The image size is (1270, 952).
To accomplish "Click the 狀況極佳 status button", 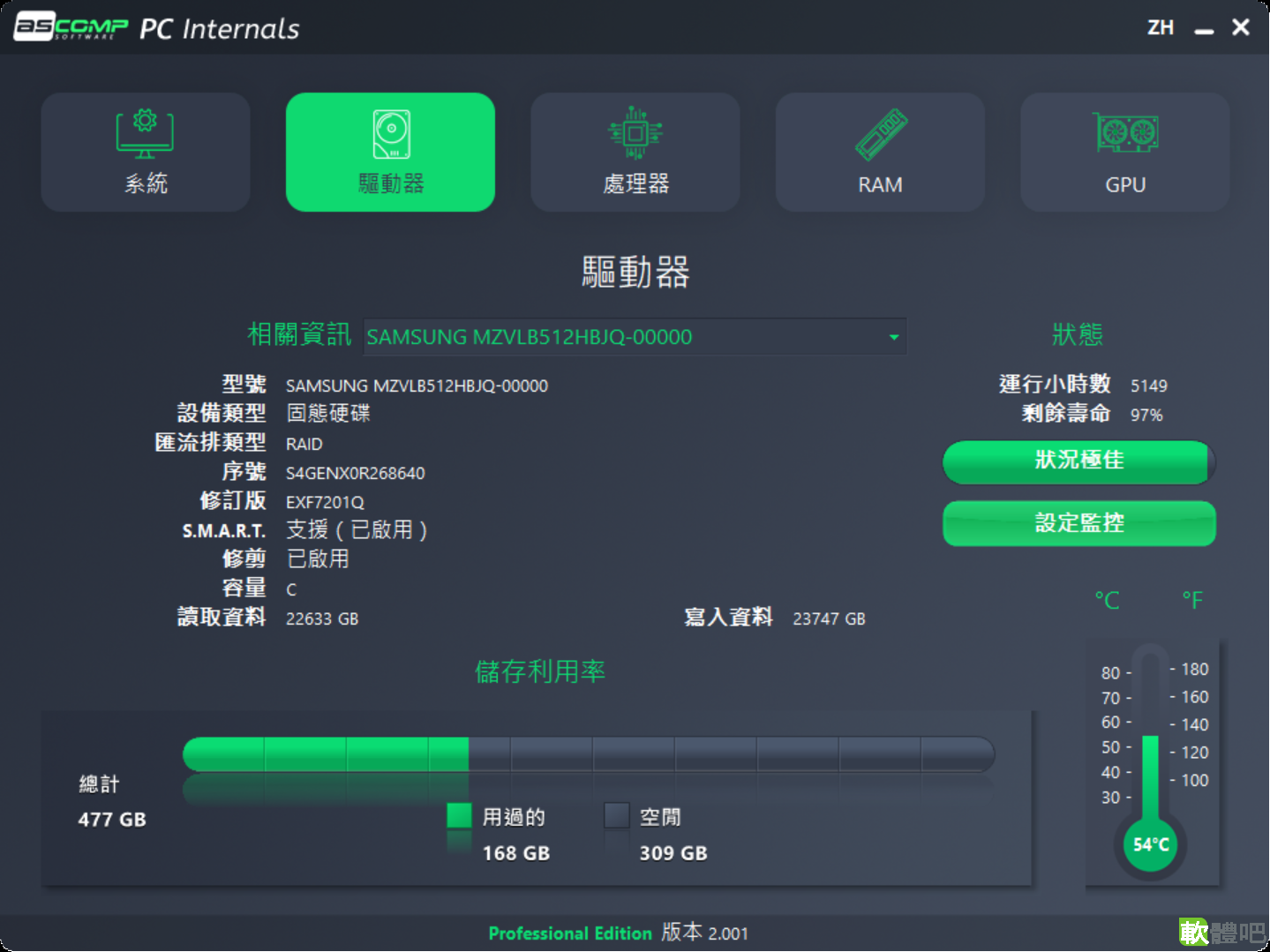I will coord(1078,462).
